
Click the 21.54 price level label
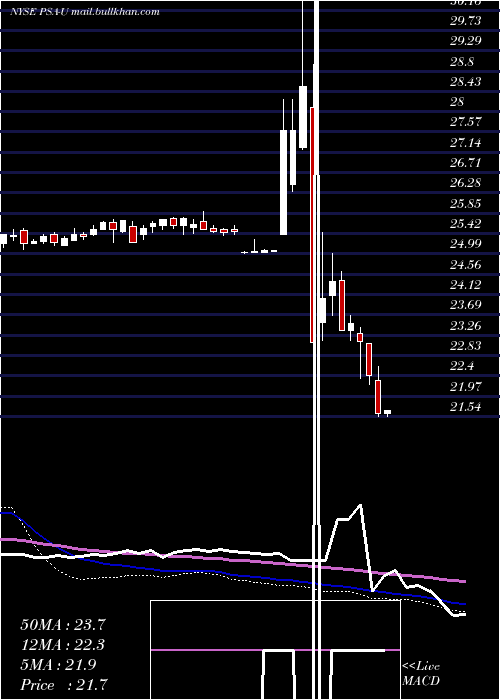pyautogui.click(x=466, y=407)
